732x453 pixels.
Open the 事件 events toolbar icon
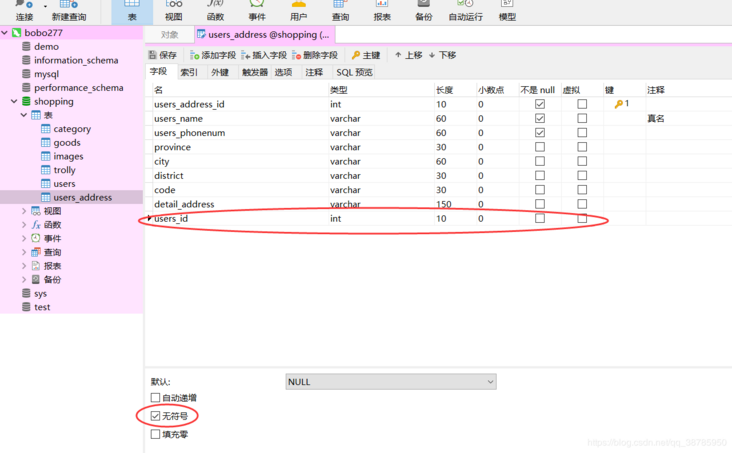click(257, 11)
